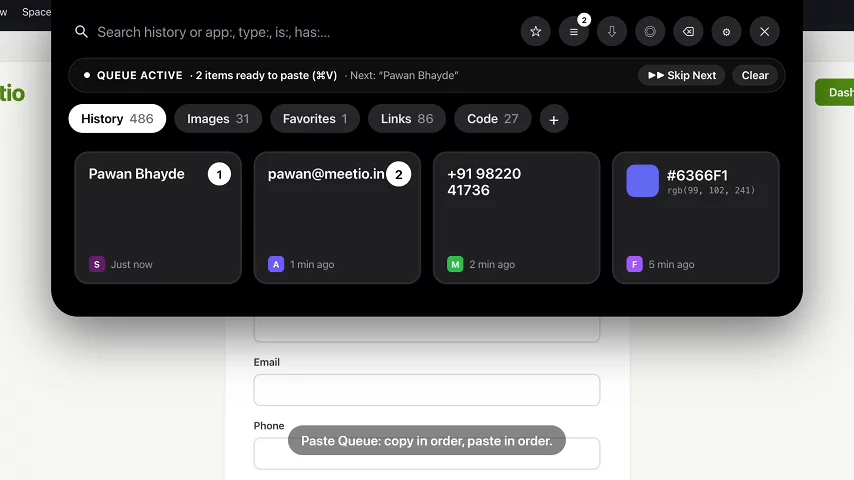The width and height of the screenshot is (854, 480).
Task: Select the #6366F1 color clip card
Action: (696, 217)
